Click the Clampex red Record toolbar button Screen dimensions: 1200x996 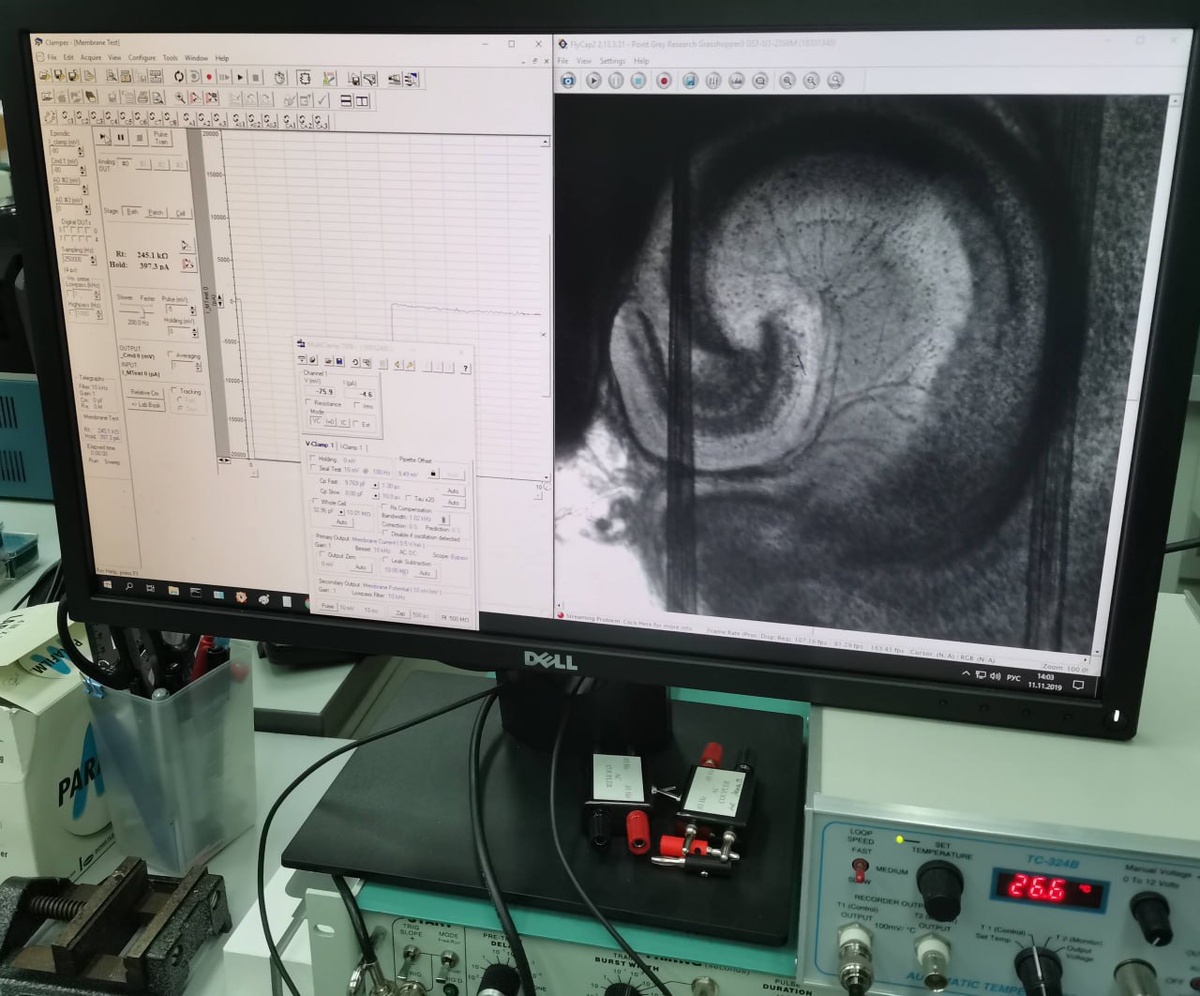tap(209, 77)
